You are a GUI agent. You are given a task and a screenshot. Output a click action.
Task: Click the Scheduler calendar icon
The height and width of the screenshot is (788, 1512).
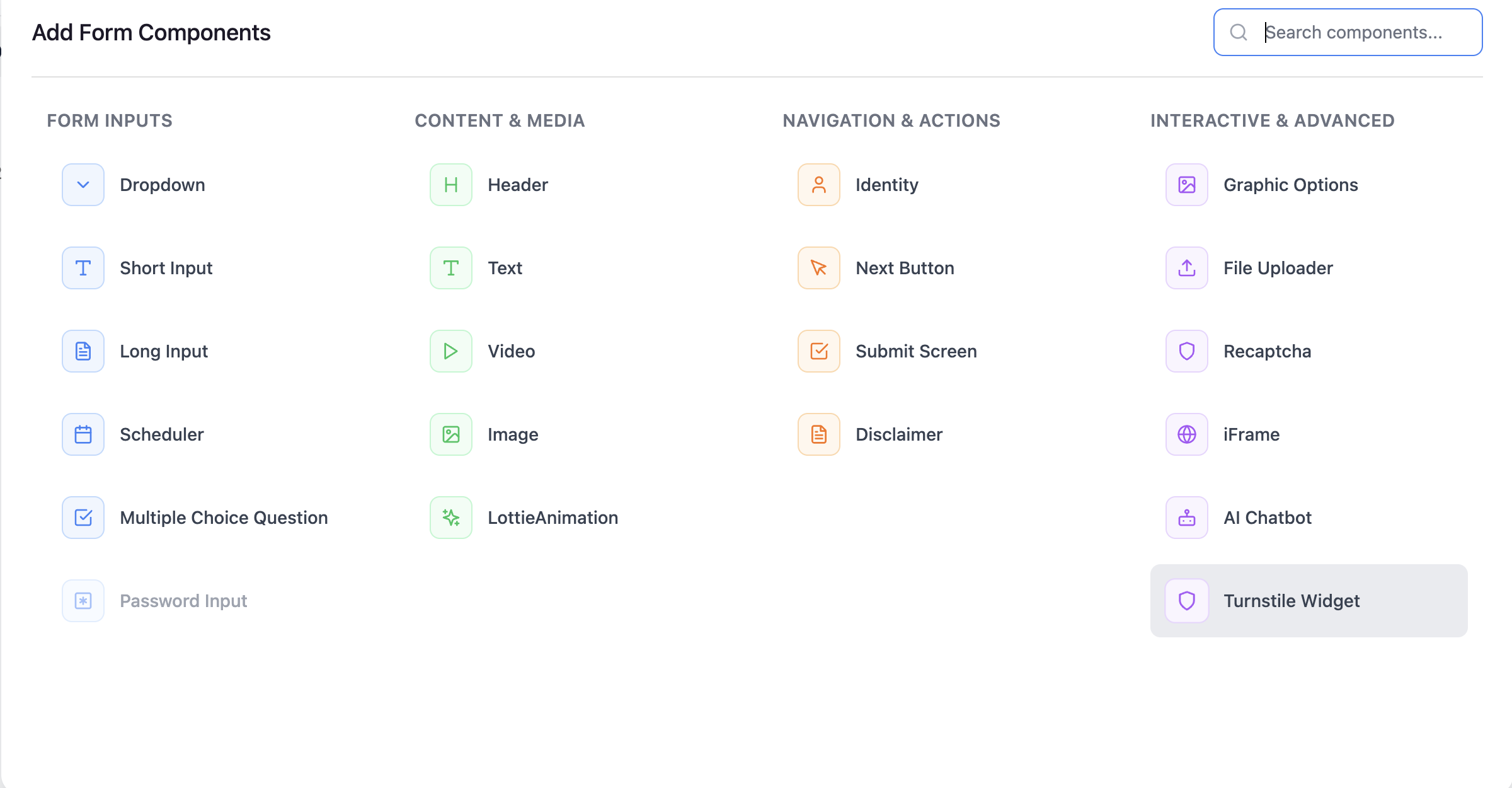tap(83, 434)
